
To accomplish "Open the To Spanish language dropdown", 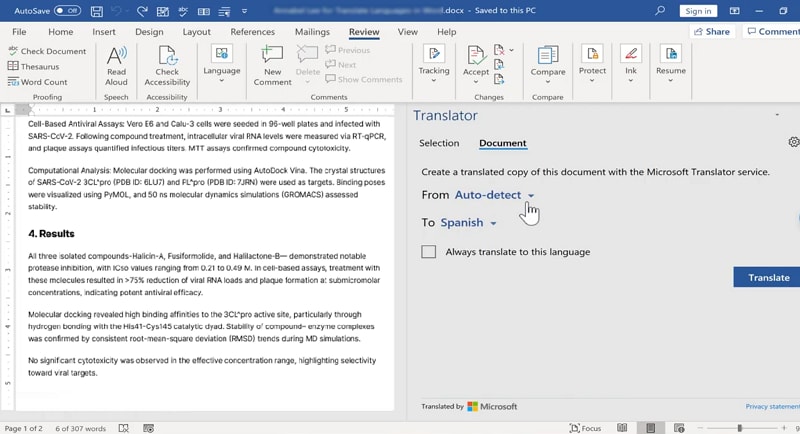I will [468, 222].
